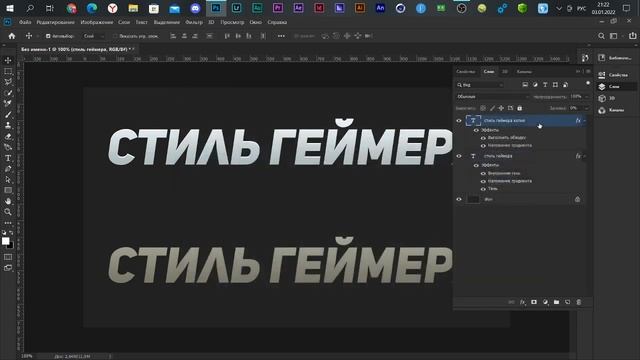Image resolution: width=640 pixels, height=360 pixels.
Task: Switch to the Каналы tab in the panel
Action: point(524,71)
